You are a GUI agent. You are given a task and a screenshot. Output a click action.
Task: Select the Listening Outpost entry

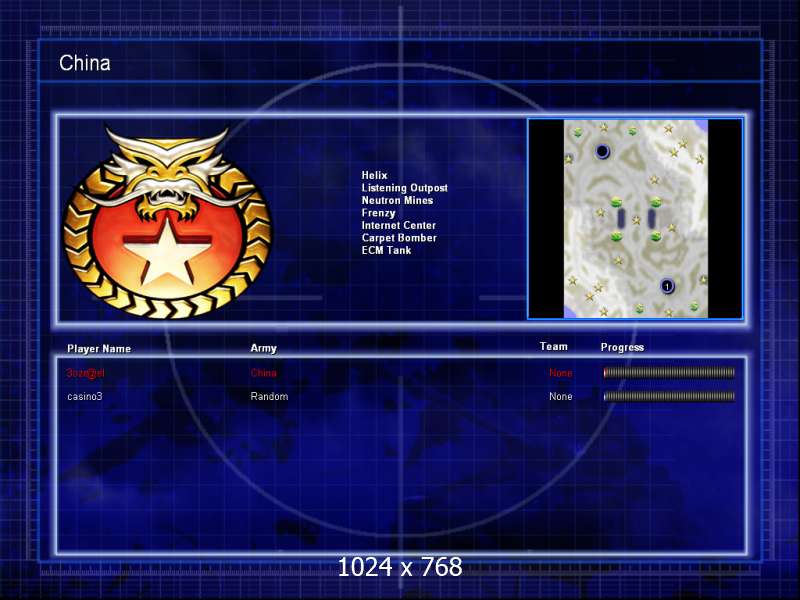pos(405,188)
